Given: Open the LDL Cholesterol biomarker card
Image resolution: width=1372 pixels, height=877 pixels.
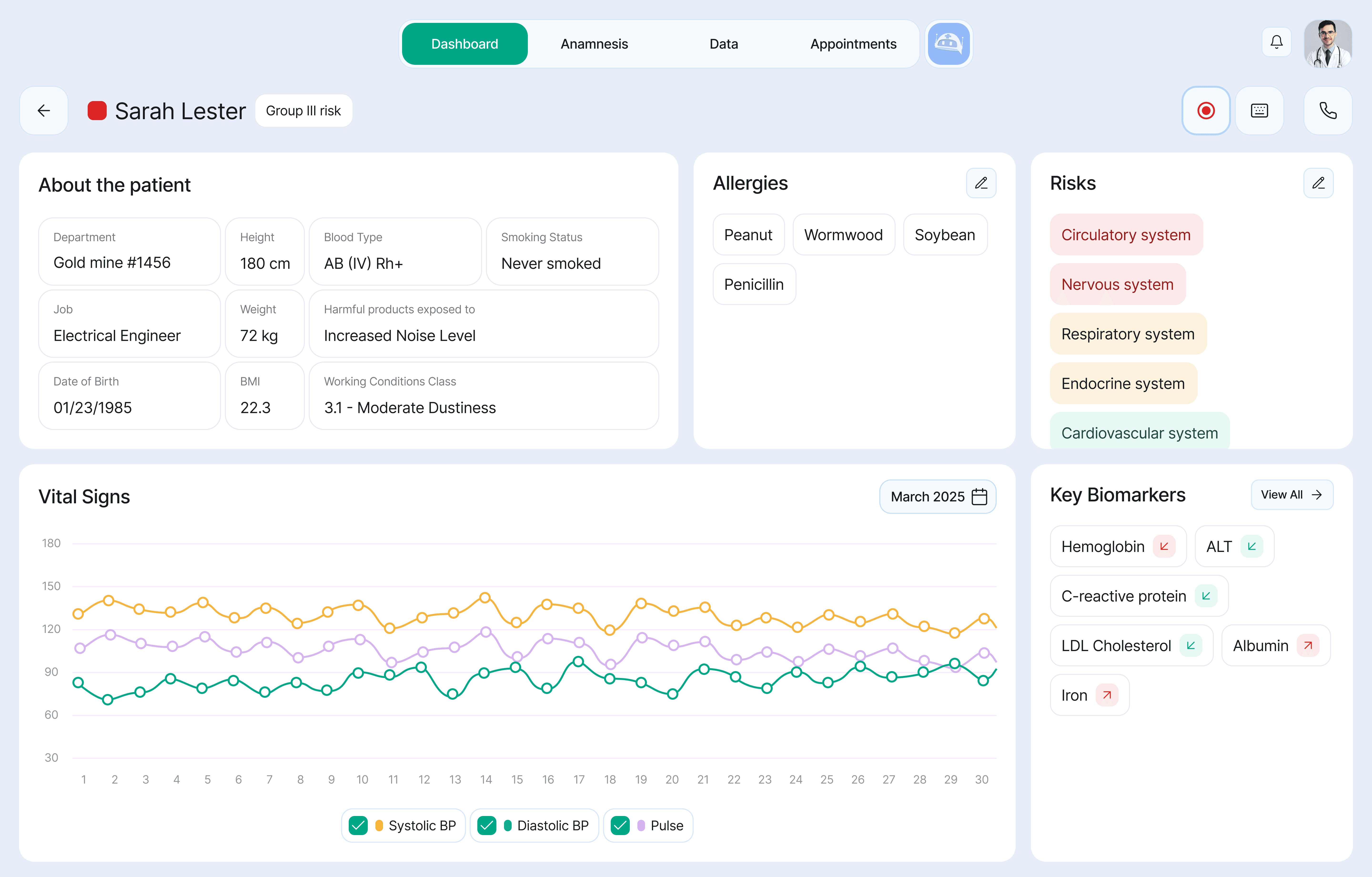Looking at the screenshot, I should [1132, 646].
